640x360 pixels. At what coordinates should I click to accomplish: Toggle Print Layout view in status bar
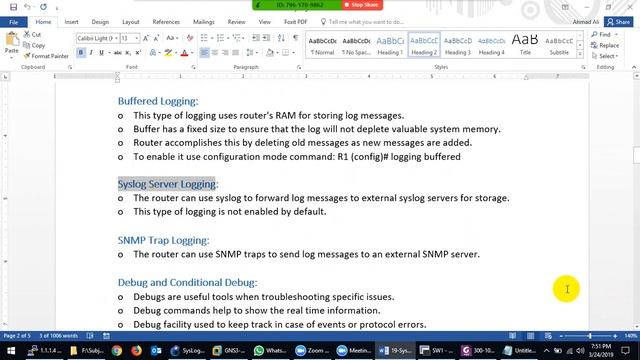pos(530,336)
